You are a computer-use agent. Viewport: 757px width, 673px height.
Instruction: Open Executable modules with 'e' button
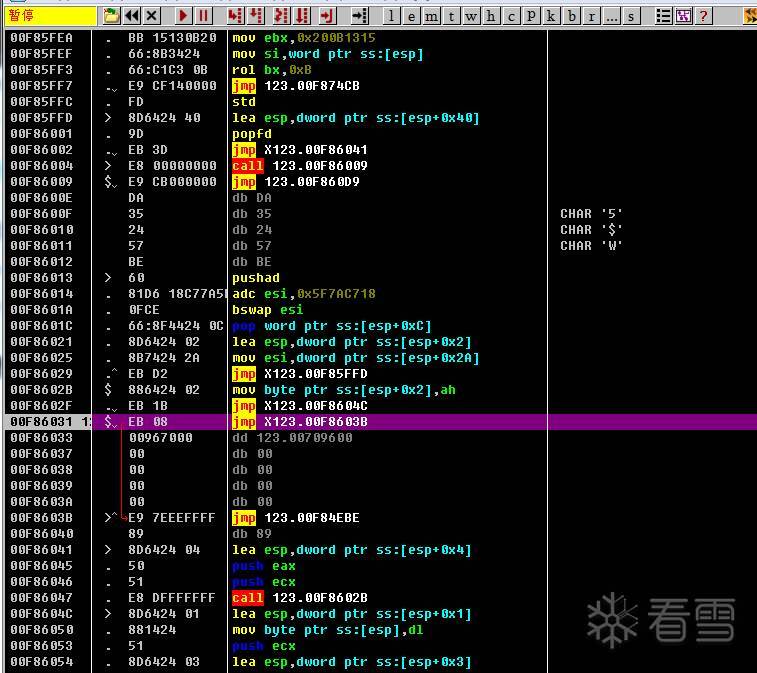(411, 16)
